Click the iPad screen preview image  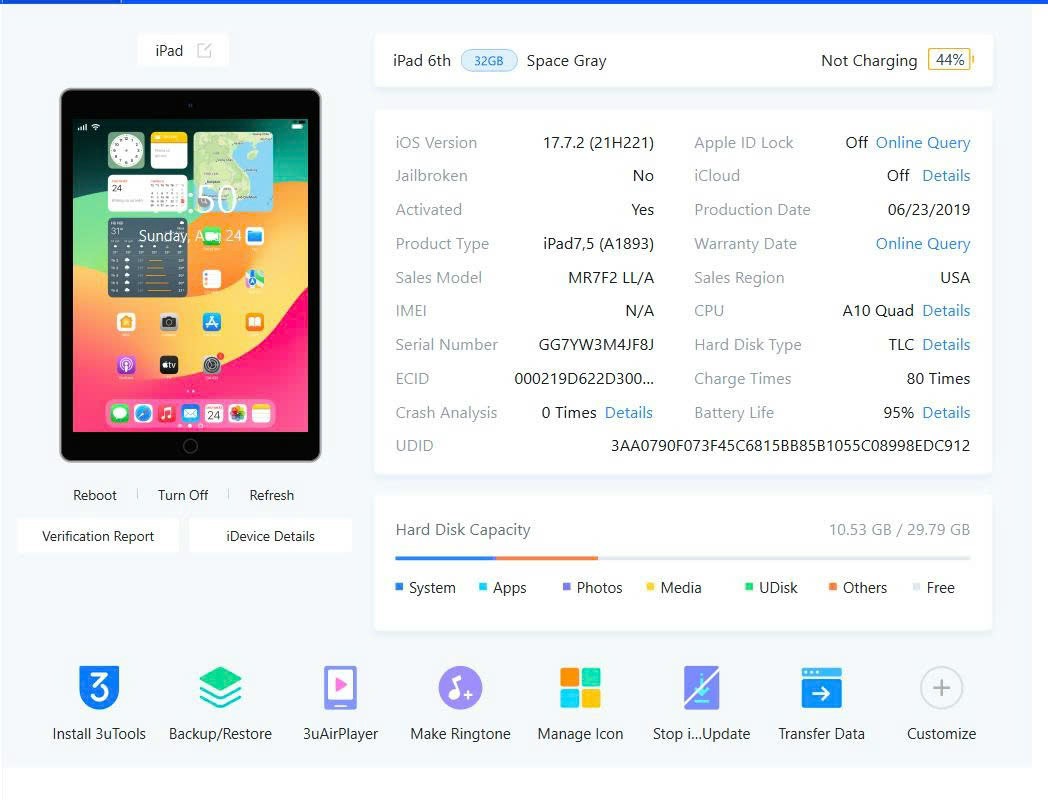coord(190,275)
